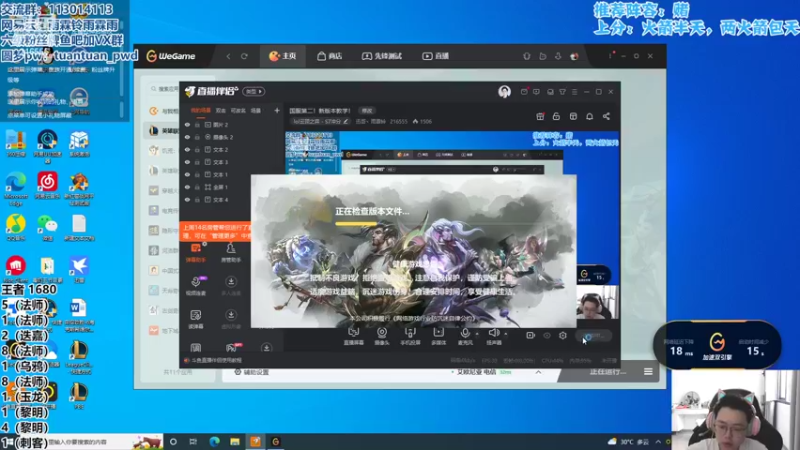
Task: Open the 直播 tab in WeGame
Action: click(435, 56)
